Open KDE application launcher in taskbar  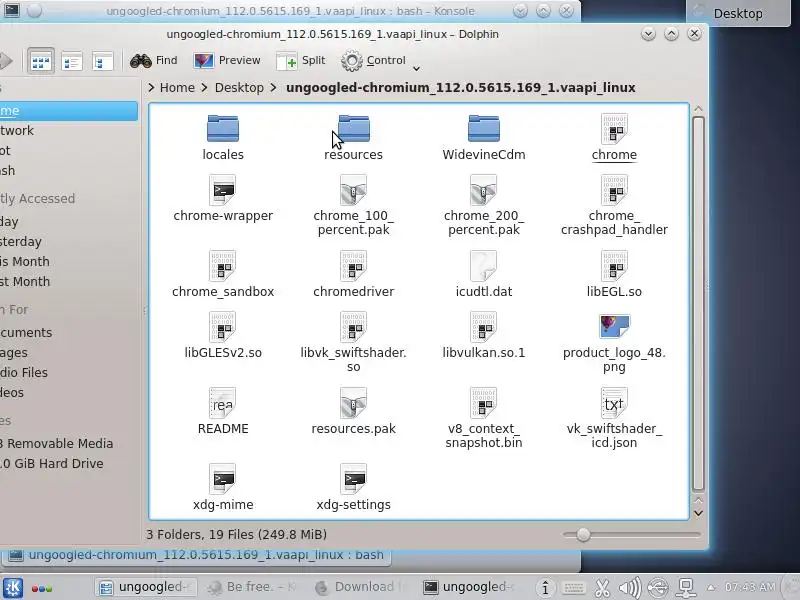(x=12, y=588)
